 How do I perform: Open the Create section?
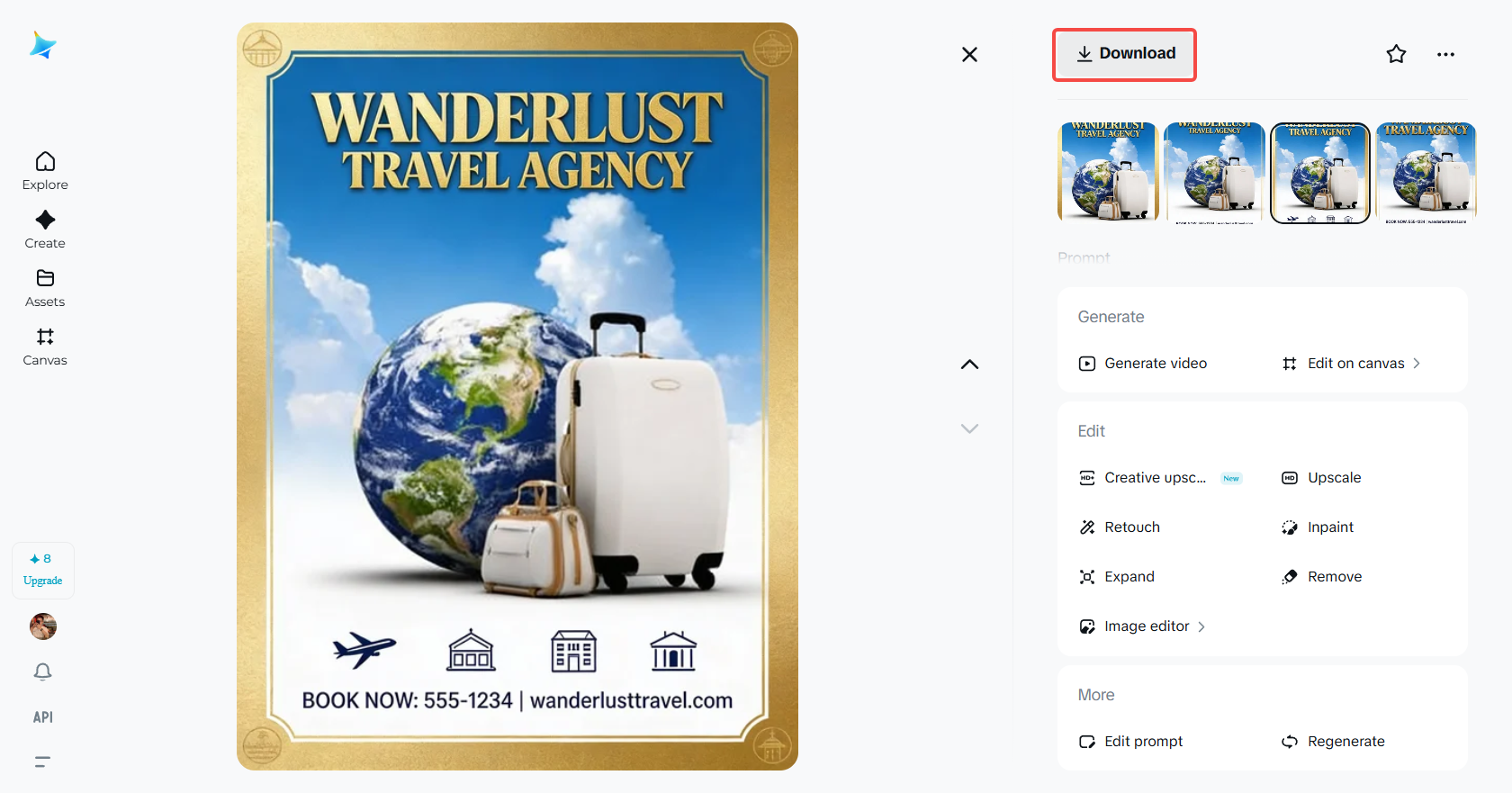45,230
